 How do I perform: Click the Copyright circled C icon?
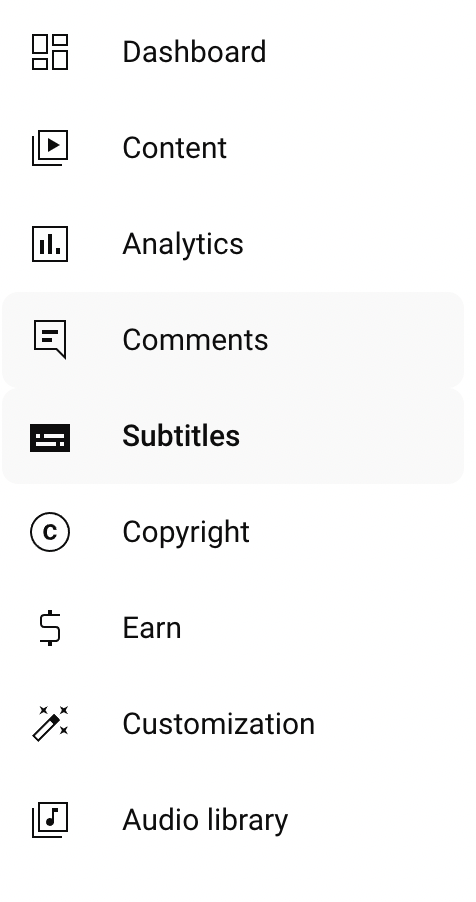tap(50, 532)
